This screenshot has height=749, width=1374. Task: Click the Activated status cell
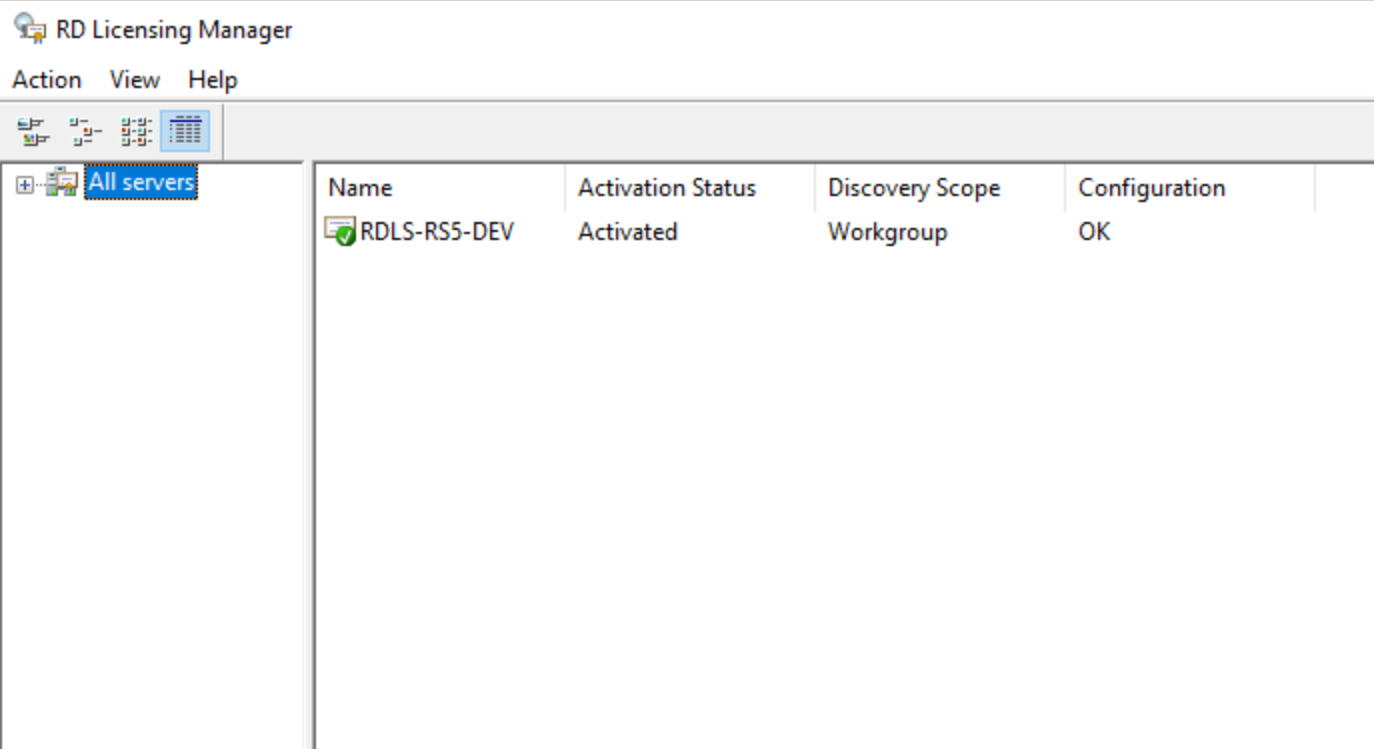tap(627, 232)
